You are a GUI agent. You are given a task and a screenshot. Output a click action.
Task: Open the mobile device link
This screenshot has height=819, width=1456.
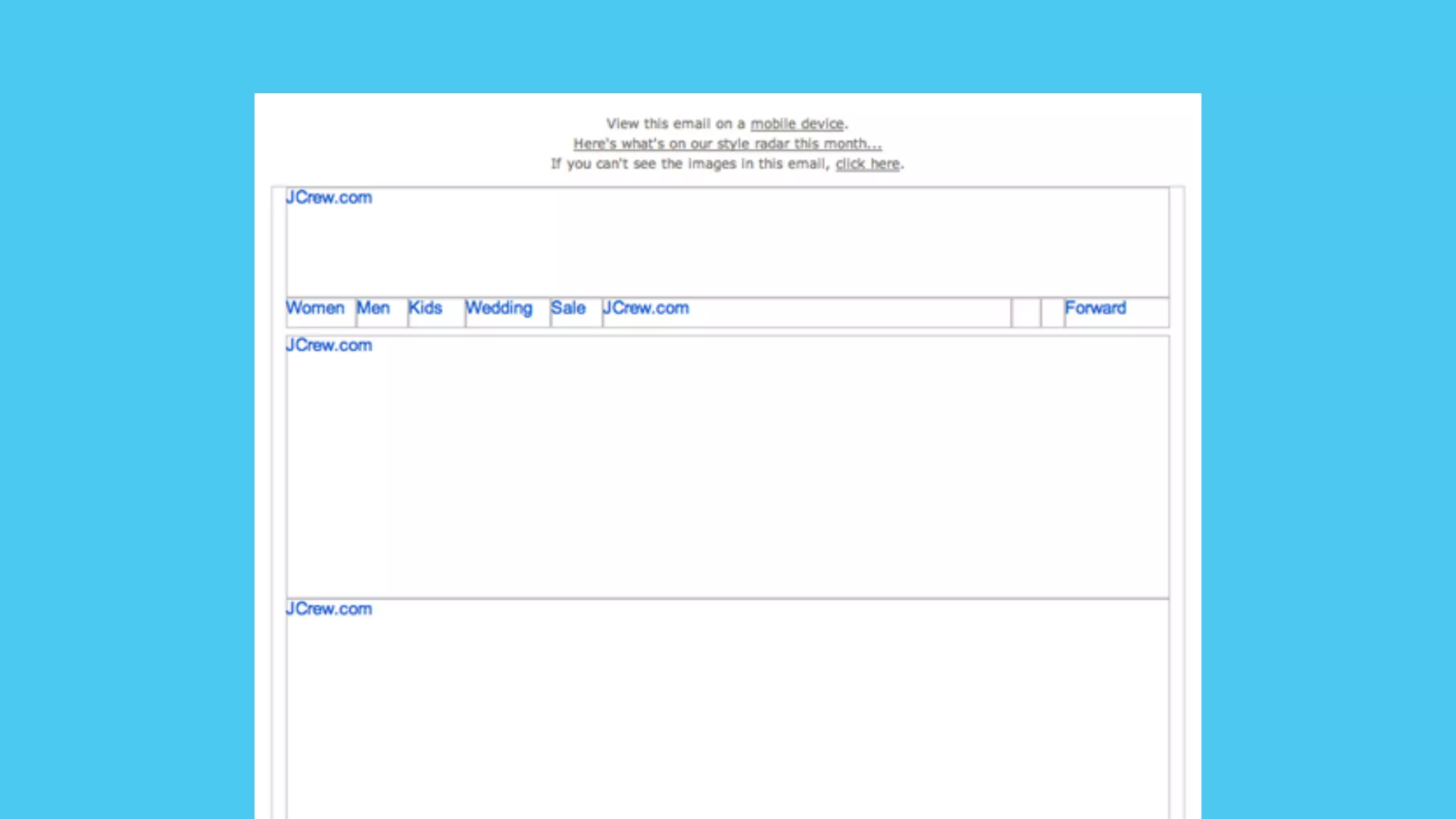[x=797, y=124]
